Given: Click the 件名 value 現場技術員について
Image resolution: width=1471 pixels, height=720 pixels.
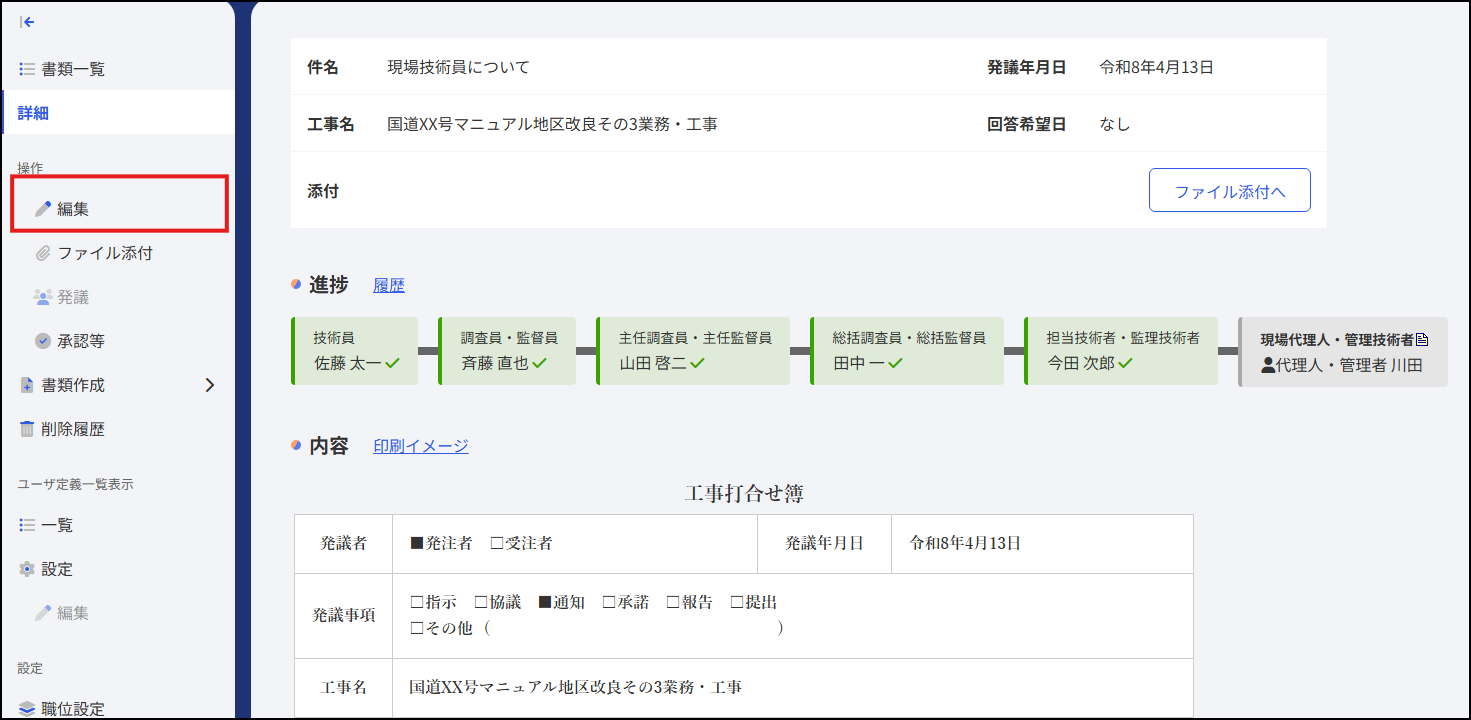Looking at the screenshot, I should [459, 67].
